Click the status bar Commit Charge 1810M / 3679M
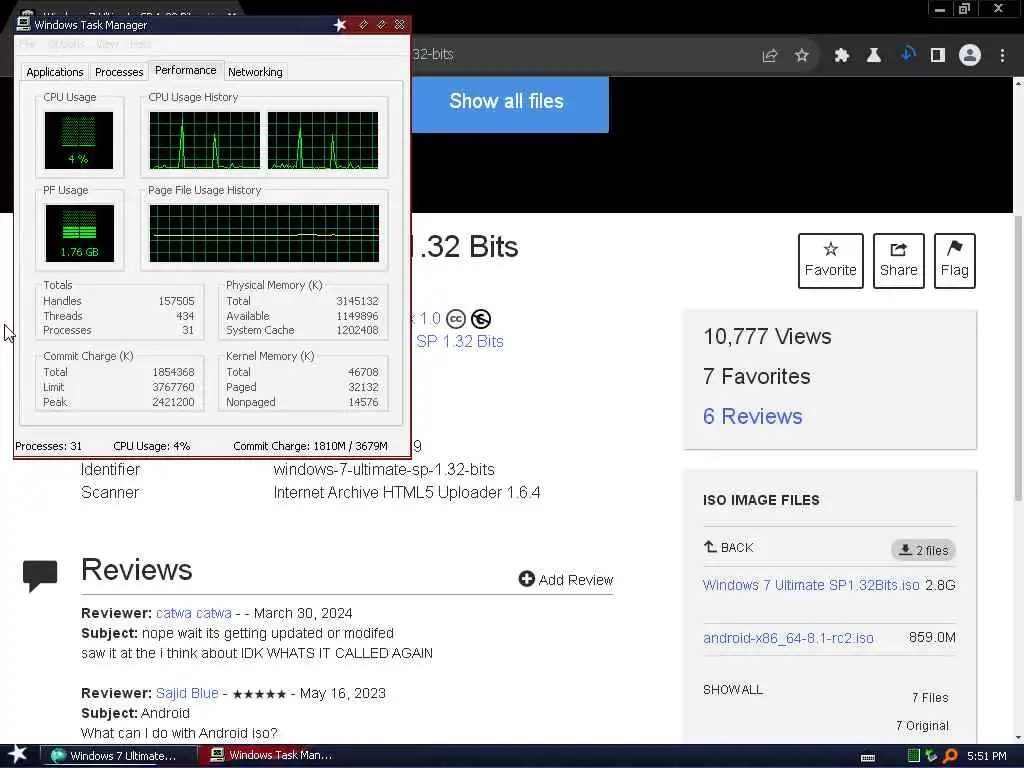The width and height of the screenshot is (1024, 768). tap(310, 446)
